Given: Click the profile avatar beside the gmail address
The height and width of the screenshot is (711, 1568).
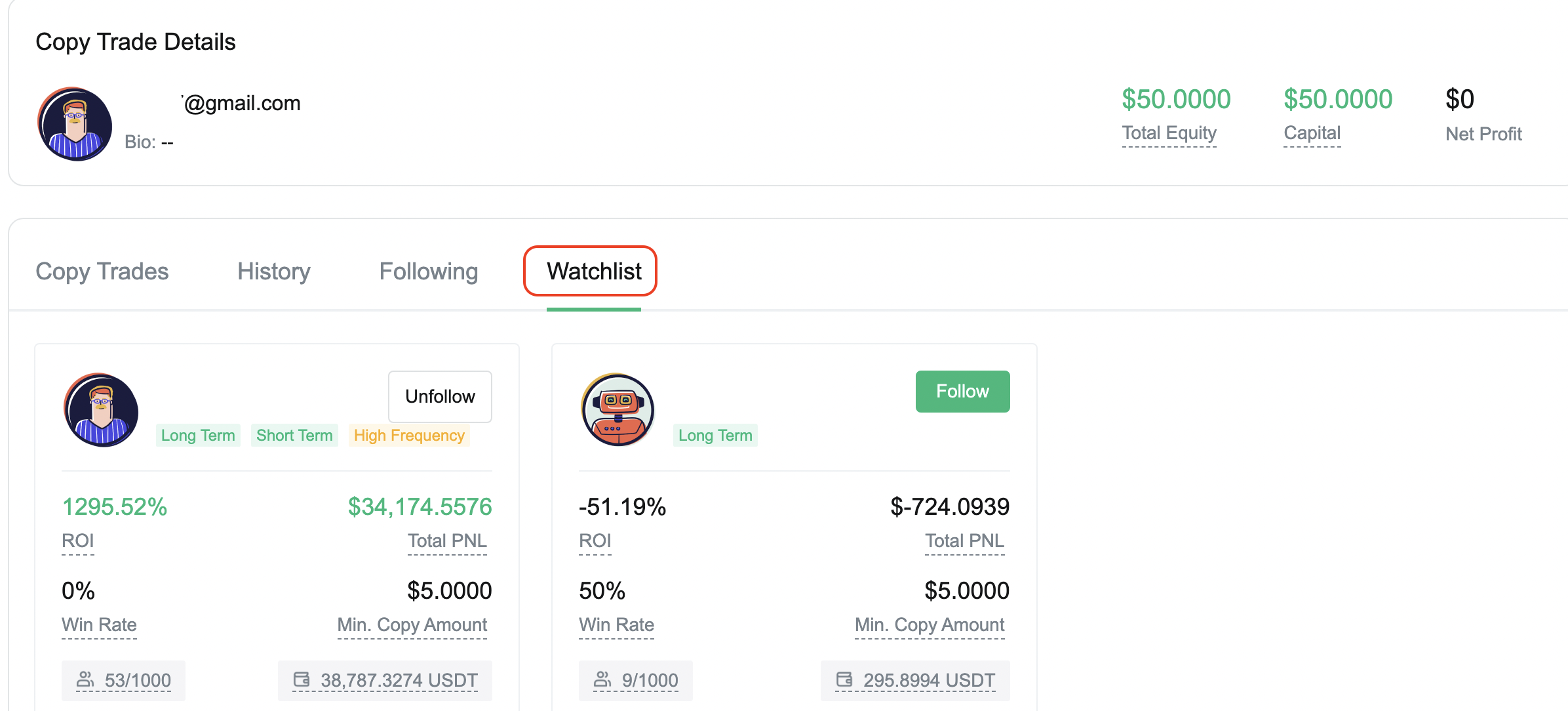Looking at the screenshot, I should tap(75, 124).
